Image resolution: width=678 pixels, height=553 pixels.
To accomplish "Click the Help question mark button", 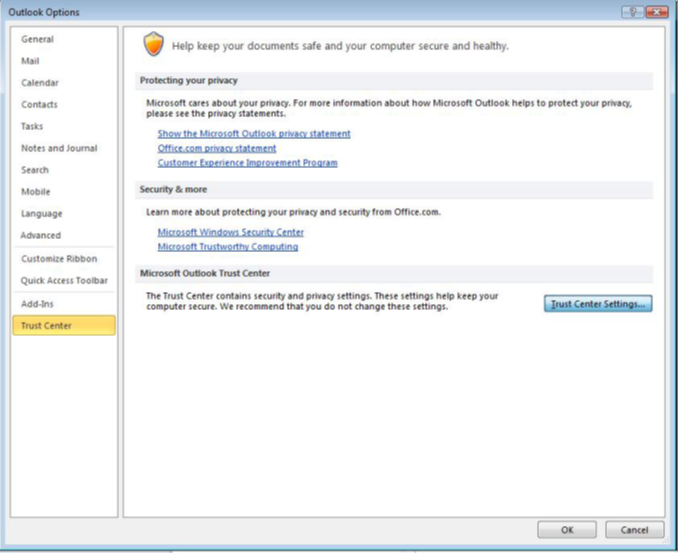I will click(633, 12).
